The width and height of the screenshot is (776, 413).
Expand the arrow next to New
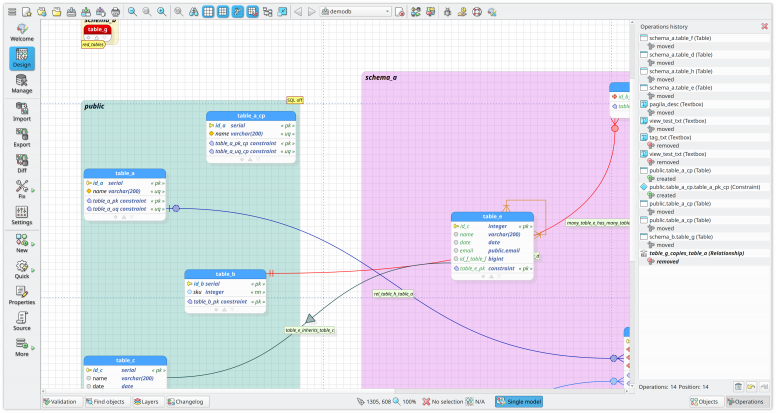pyautogui.click(x=33, y=244)
